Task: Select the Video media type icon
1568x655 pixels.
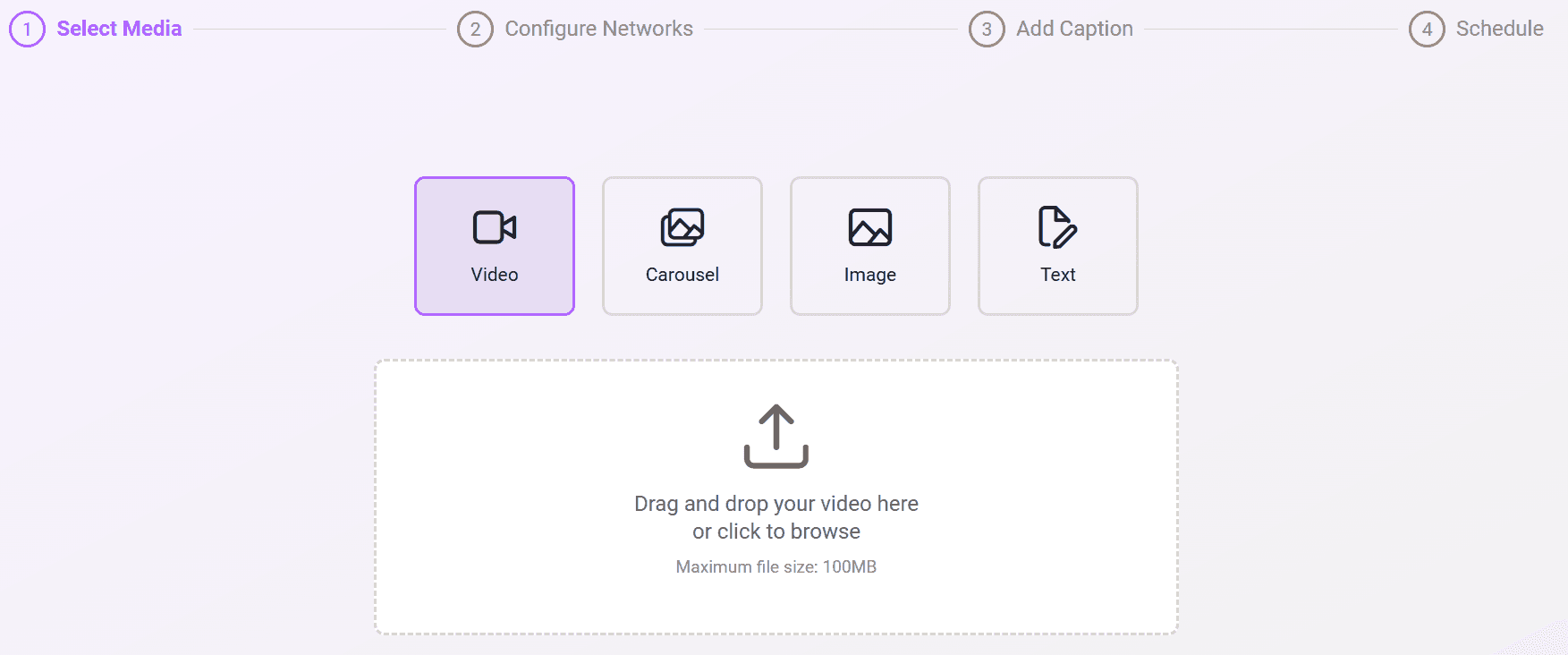Action: pyautogui.click(x=494, y=226)
